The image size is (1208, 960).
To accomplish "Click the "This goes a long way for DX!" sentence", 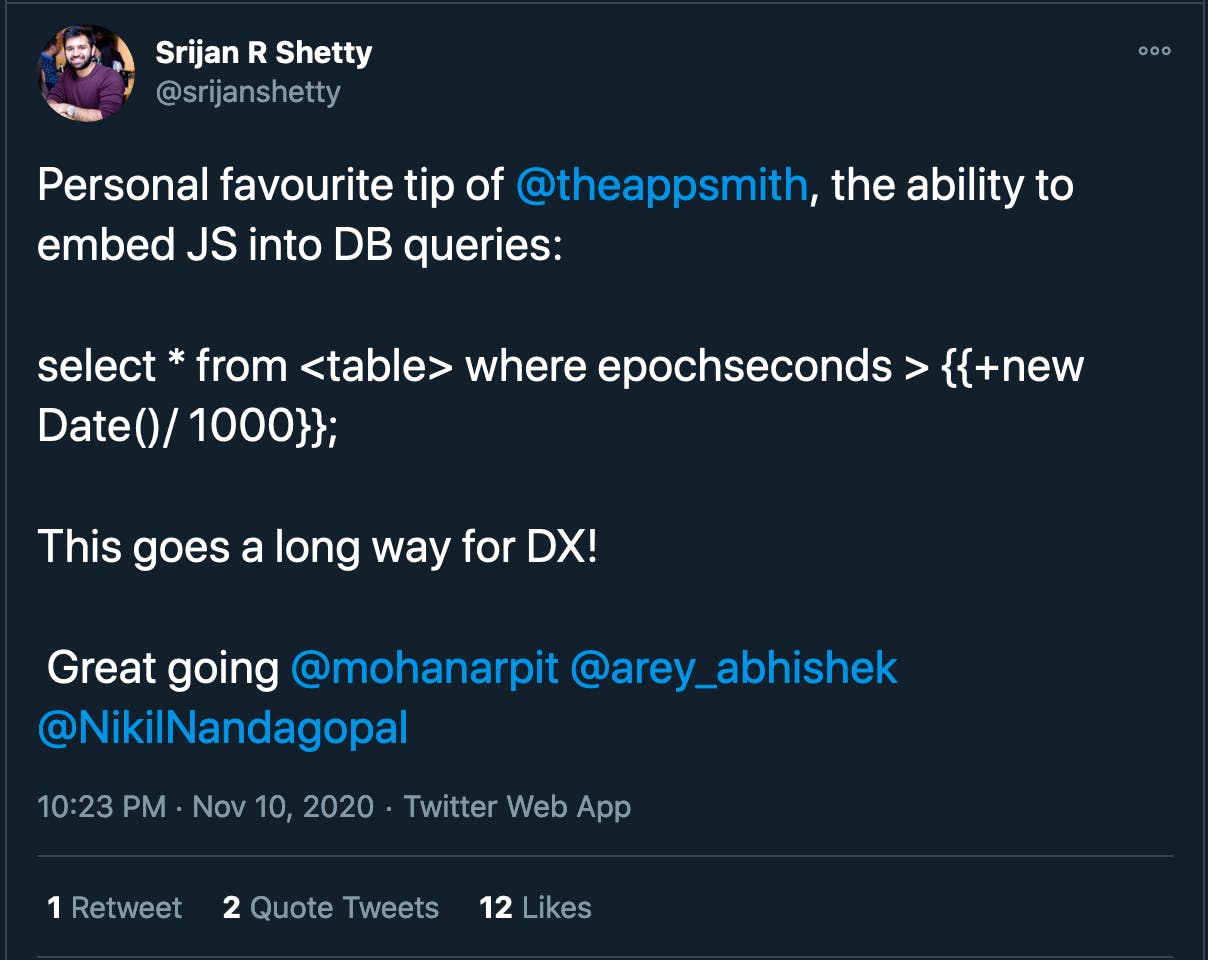I will click(x=317, y=547).
